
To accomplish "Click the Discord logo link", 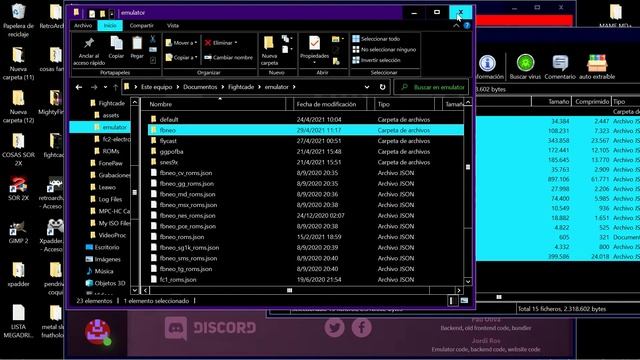I will (x=211, y=328).
